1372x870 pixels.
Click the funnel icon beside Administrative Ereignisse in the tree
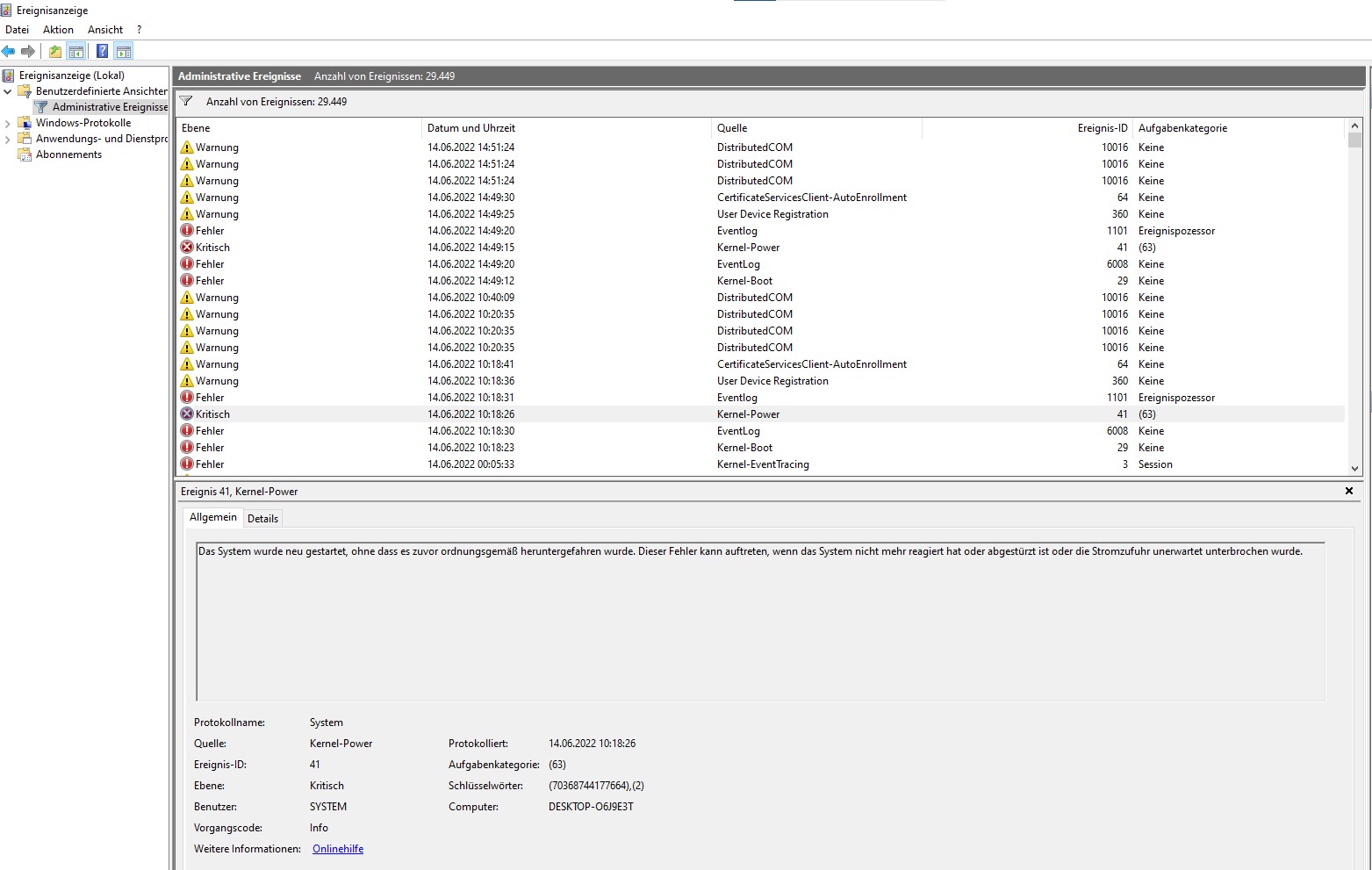[x=41, y=107]
